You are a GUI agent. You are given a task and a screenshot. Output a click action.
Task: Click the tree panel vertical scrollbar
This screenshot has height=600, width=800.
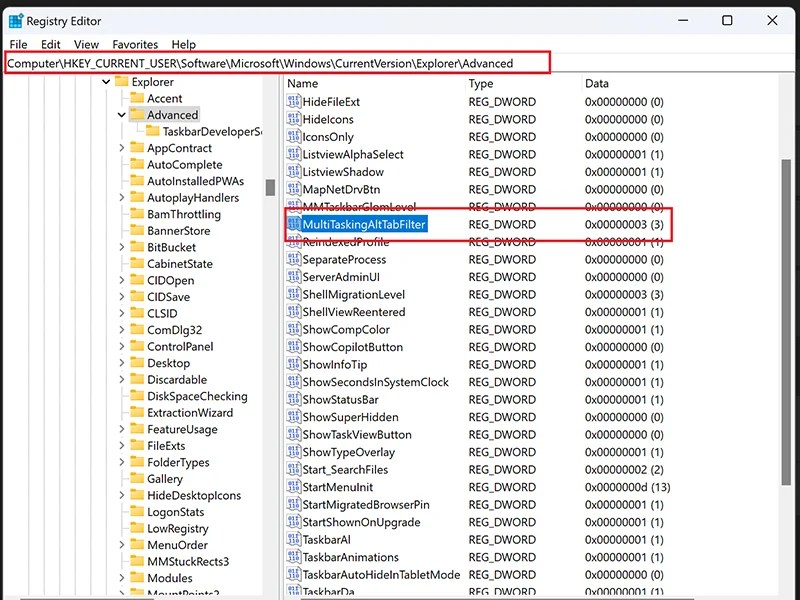(x=271, y=186)
